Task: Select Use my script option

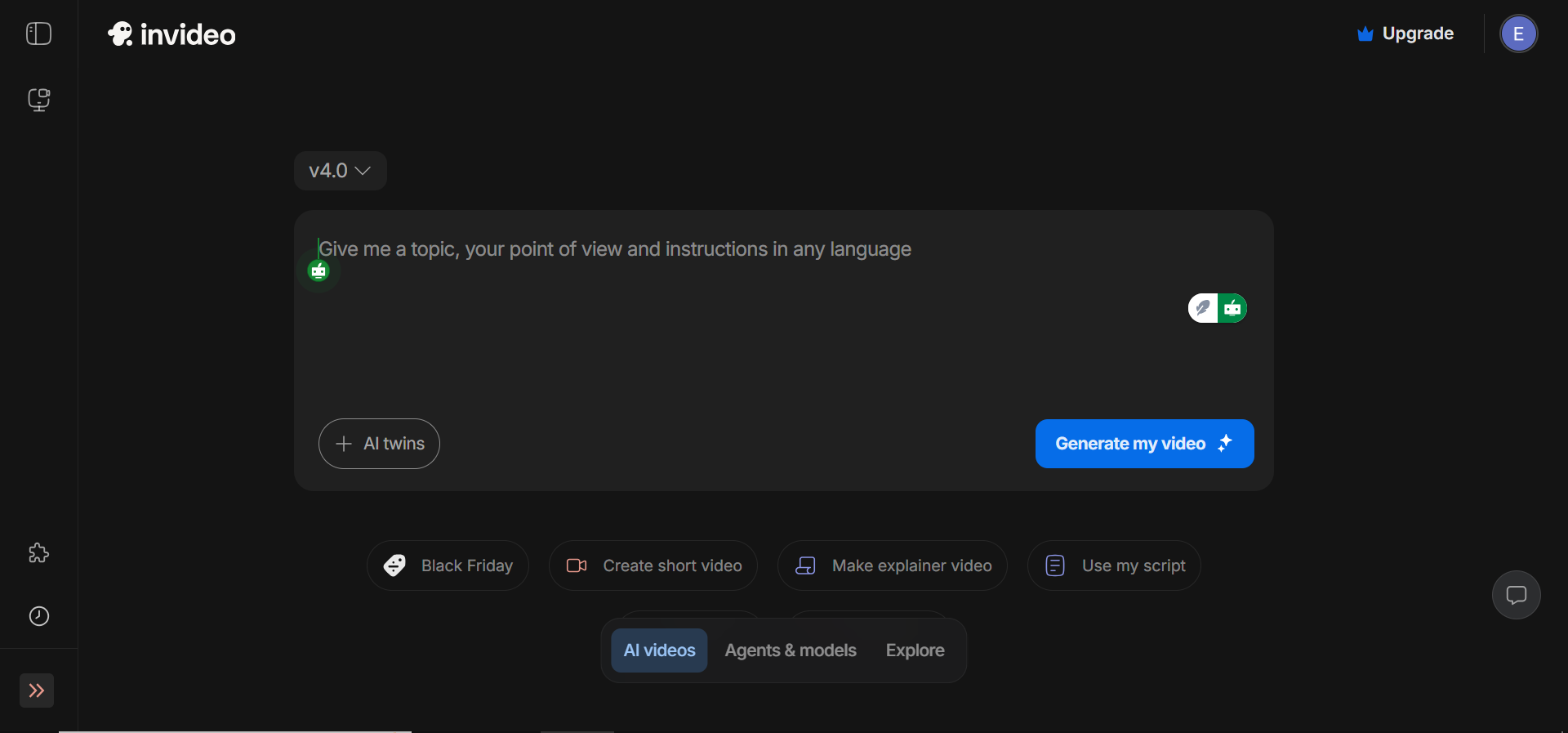Action: point(1114,565)
